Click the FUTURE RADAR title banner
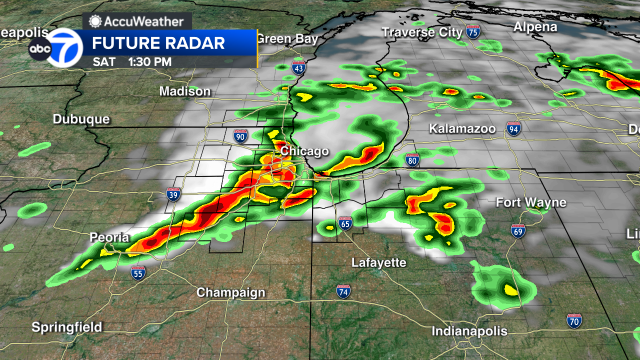This screenshot has width=640, height=360. (158, 43)
